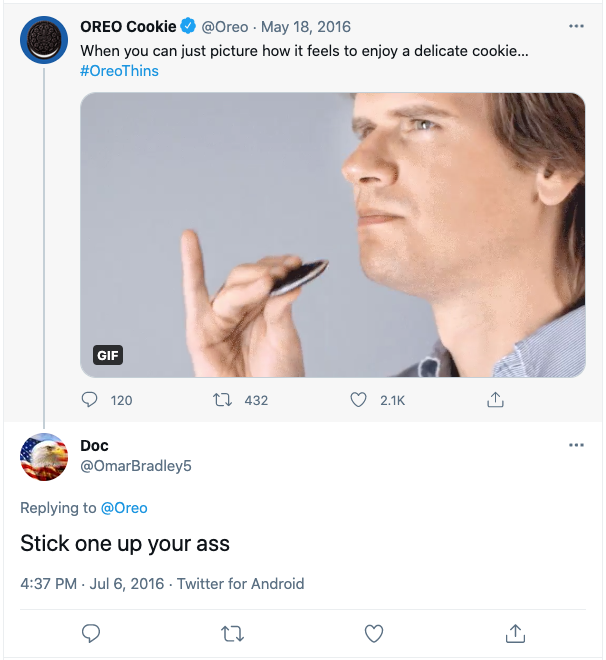
Task: Open the @Oreo link after Replying to
Action: pos(124,508)
